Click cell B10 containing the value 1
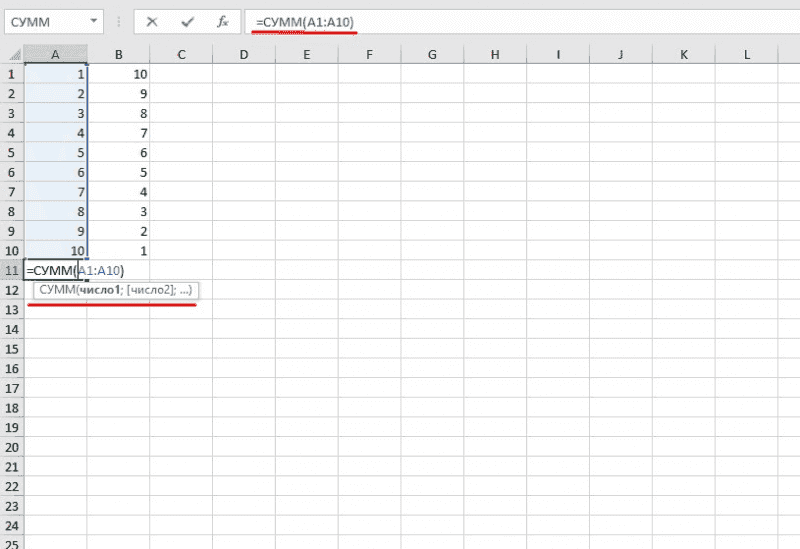 (x=119, y=251)
